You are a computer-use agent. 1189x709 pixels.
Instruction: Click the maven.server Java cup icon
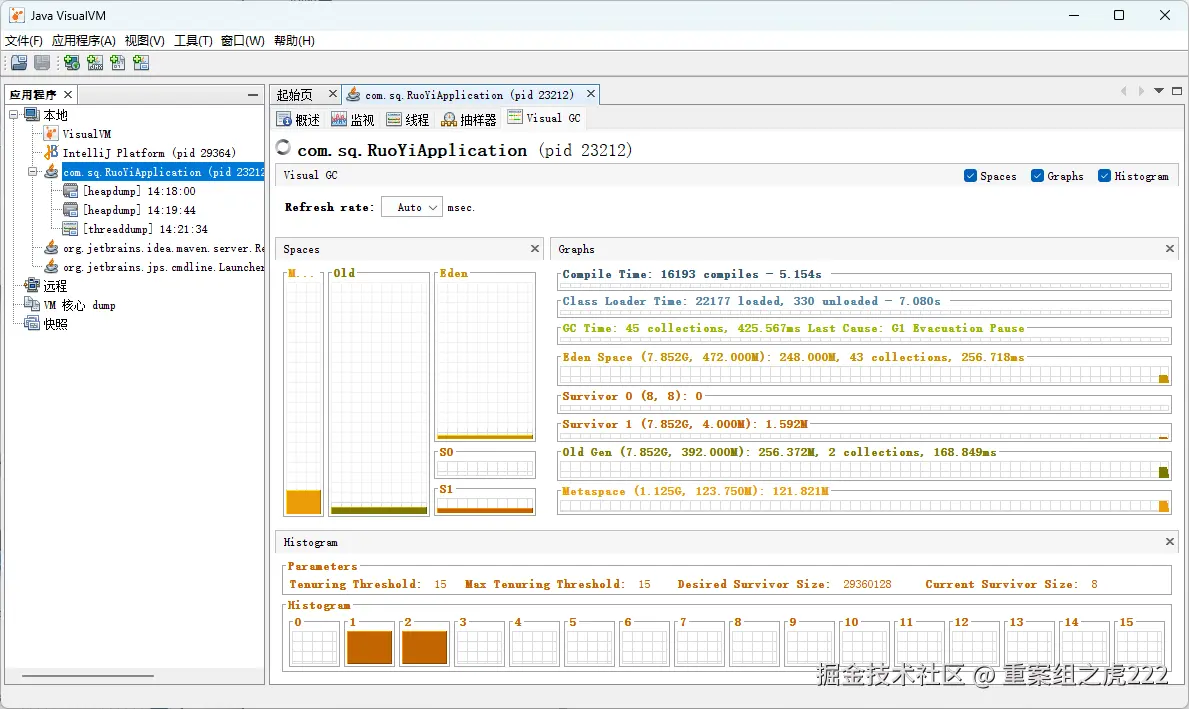pyautogui.click(x=51, y=248)
